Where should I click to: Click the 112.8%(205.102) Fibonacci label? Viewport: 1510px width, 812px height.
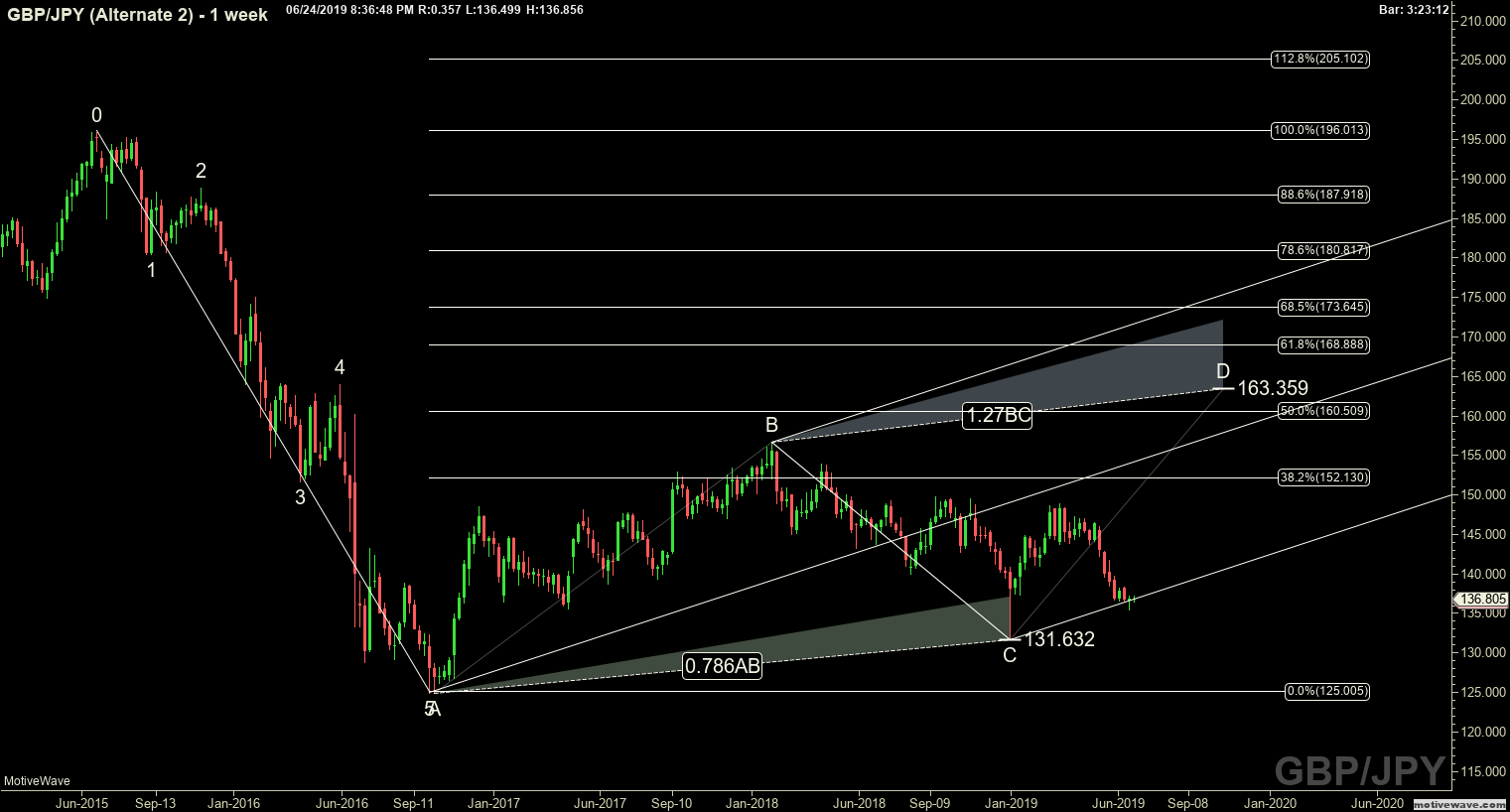1320,60
